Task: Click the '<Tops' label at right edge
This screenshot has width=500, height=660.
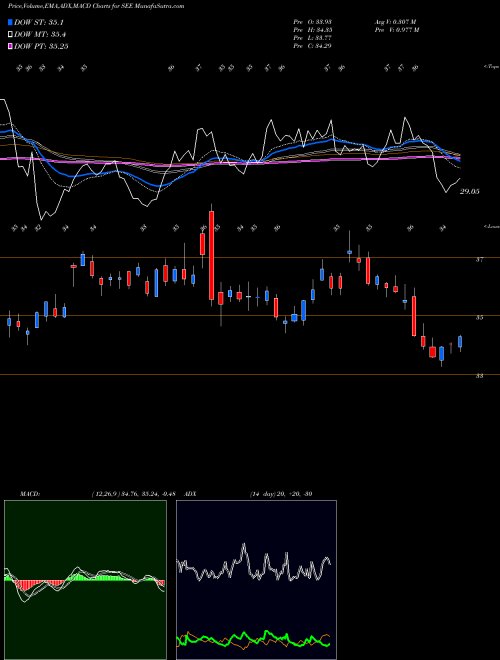Action: coord(491,67)
